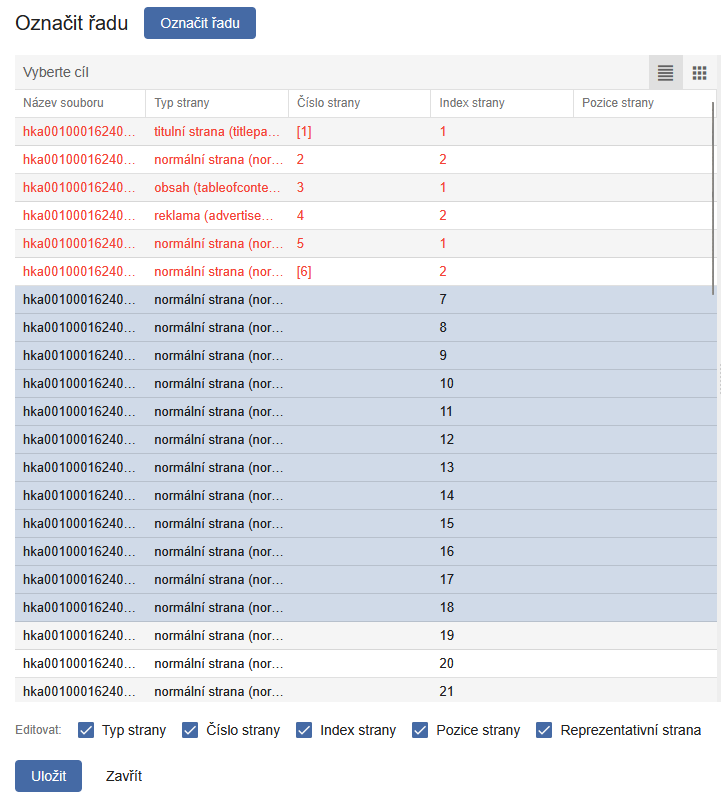Click the table's vertical scrollbar
The width and height of the screenshot is (721, 797).
[x=714, y=190]
